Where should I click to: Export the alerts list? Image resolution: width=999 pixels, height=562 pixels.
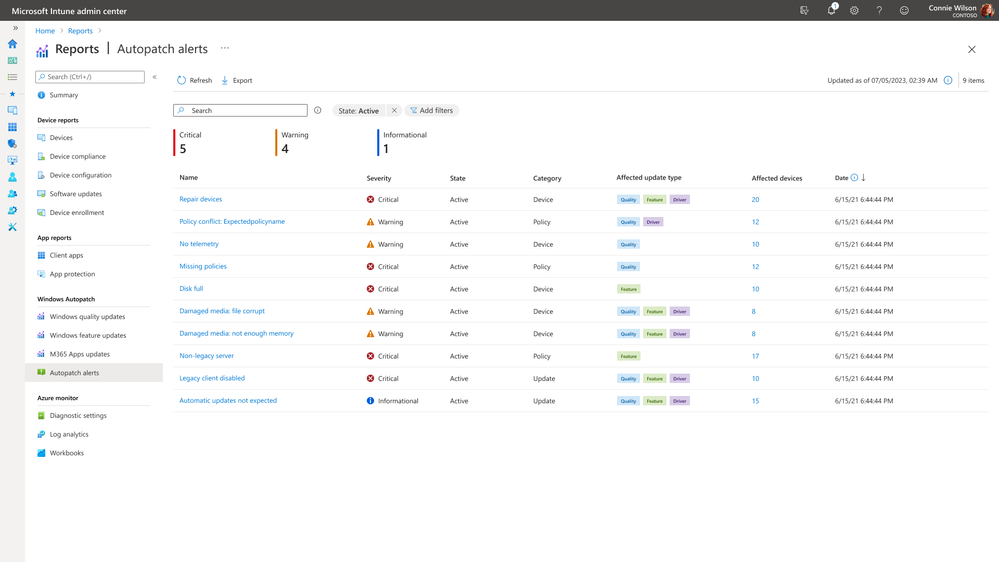click(x=236, y=80)
